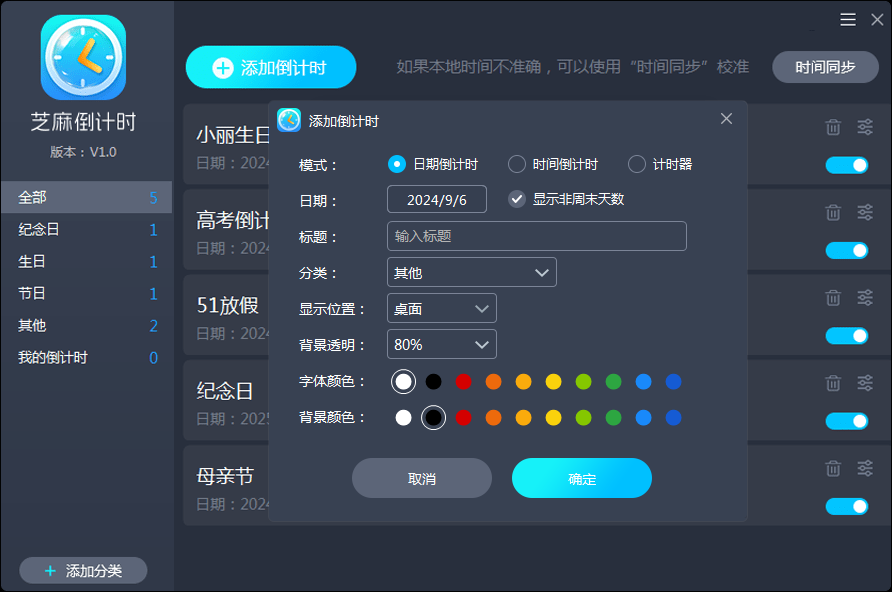This screenshot has height=592, width=892.
Task: Open the 显示位置 dropdown showing 桌面
Action: point(441,308)
